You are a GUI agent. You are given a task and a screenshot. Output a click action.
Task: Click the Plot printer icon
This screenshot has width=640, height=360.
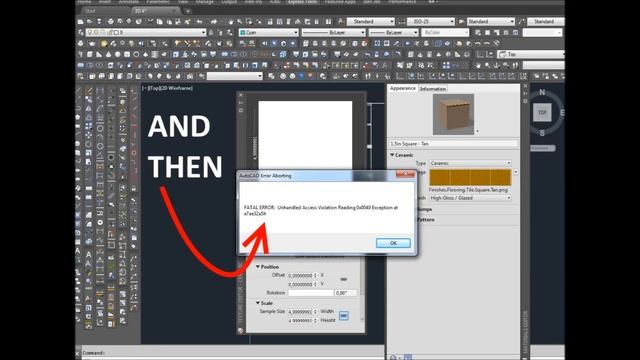111,22
